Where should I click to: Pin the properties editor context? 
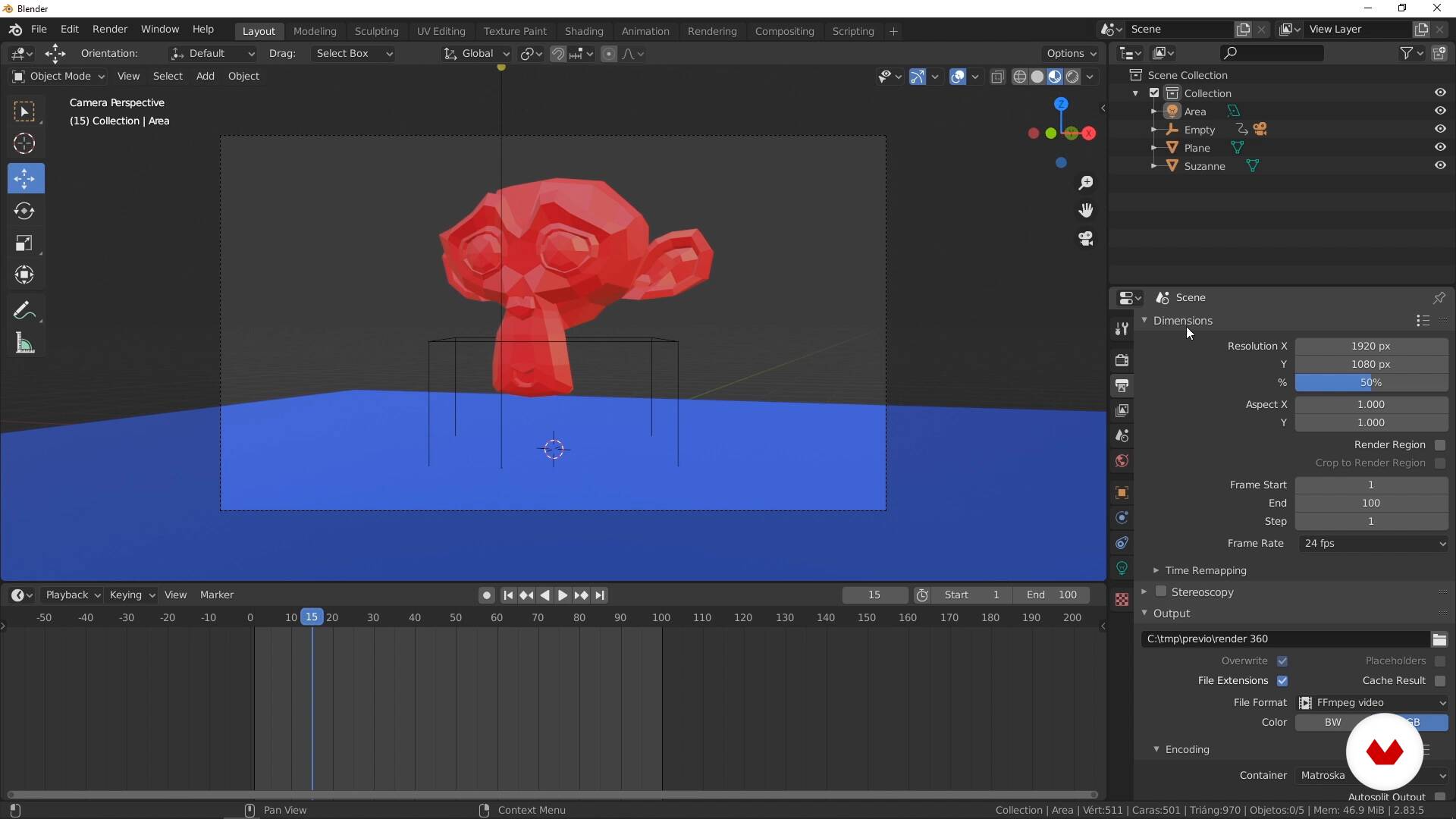tap(1439, 298)
